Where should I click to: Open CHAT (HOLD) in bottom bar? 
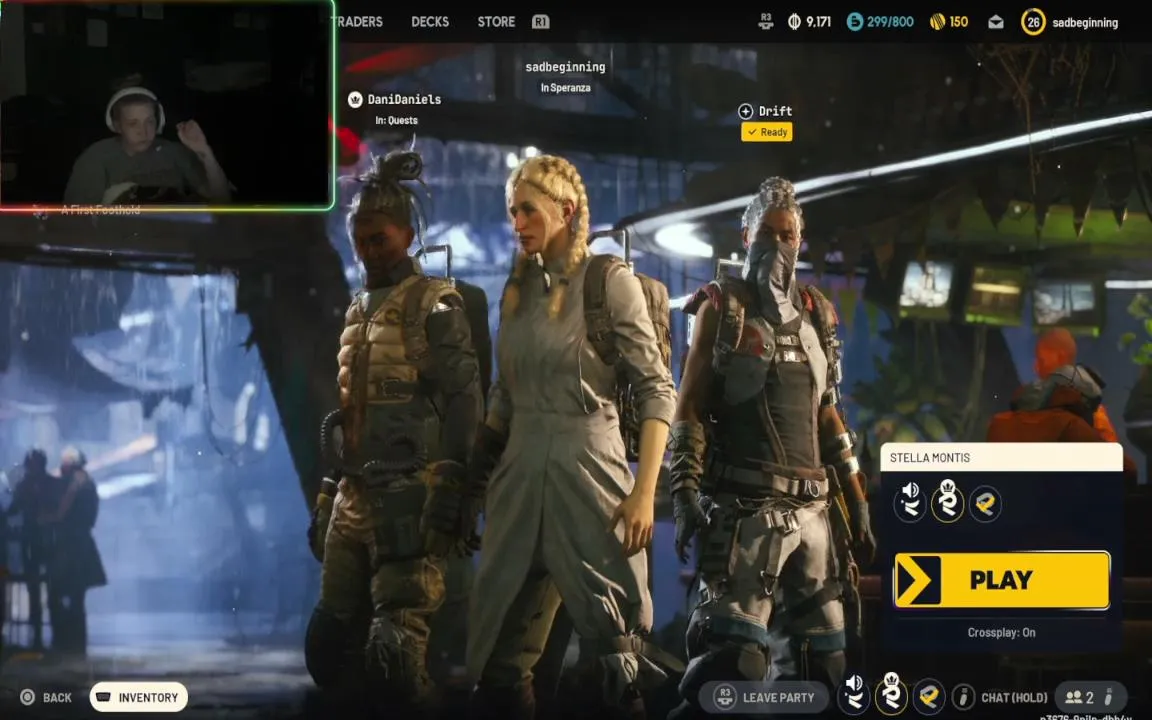point(1014,697)
